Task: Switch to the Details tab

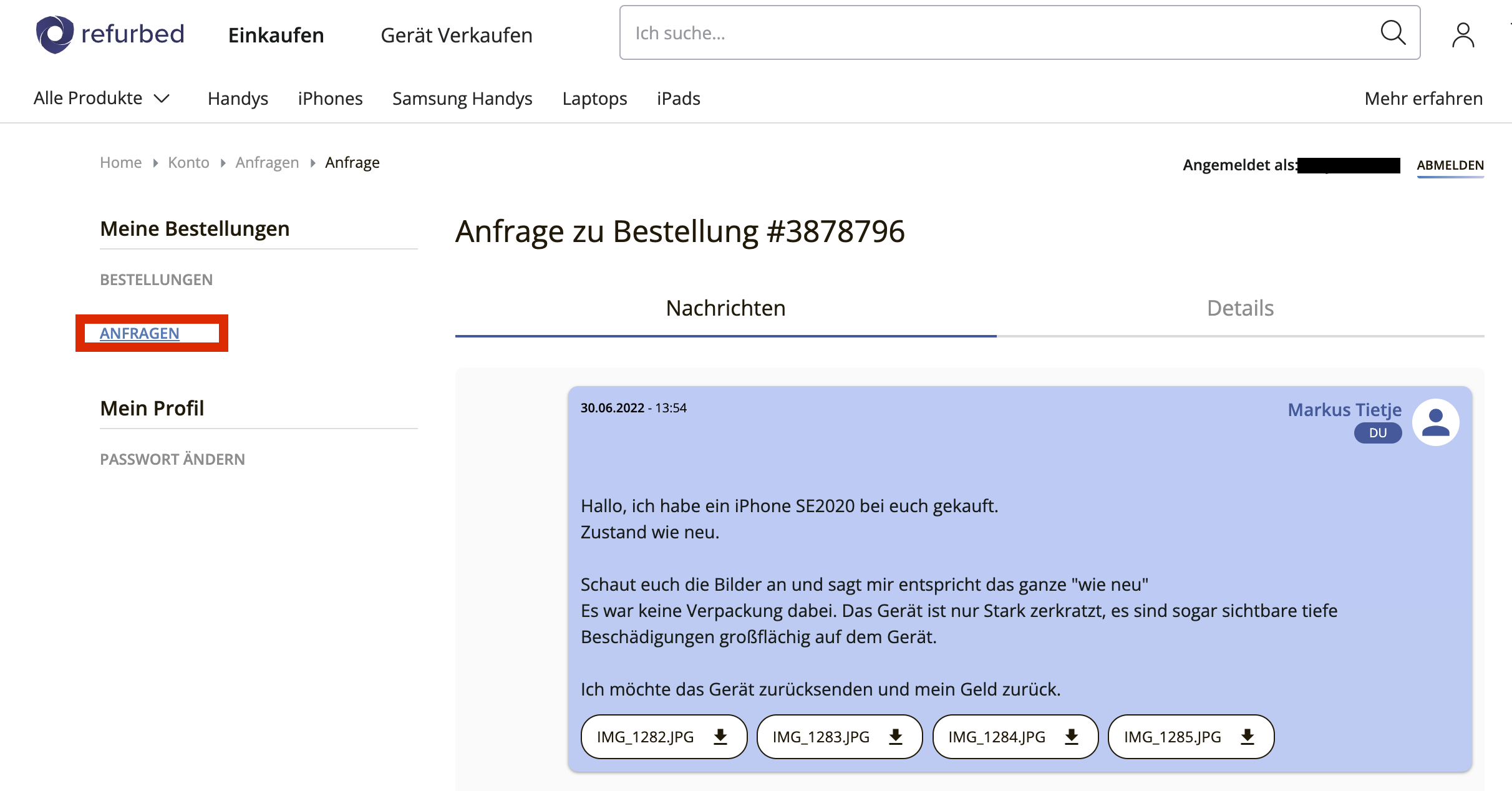Action: (x=1240, y=309)
